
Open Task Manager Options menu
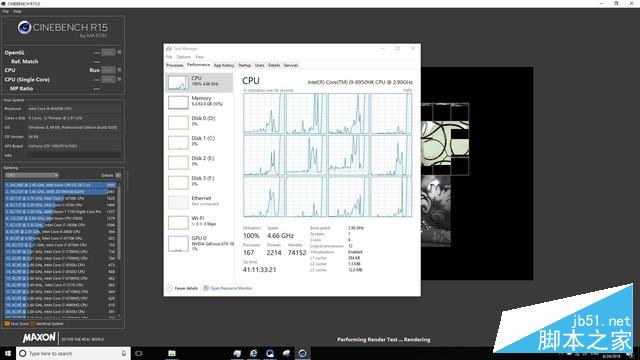pyautogui.click(x=184, y=57)
